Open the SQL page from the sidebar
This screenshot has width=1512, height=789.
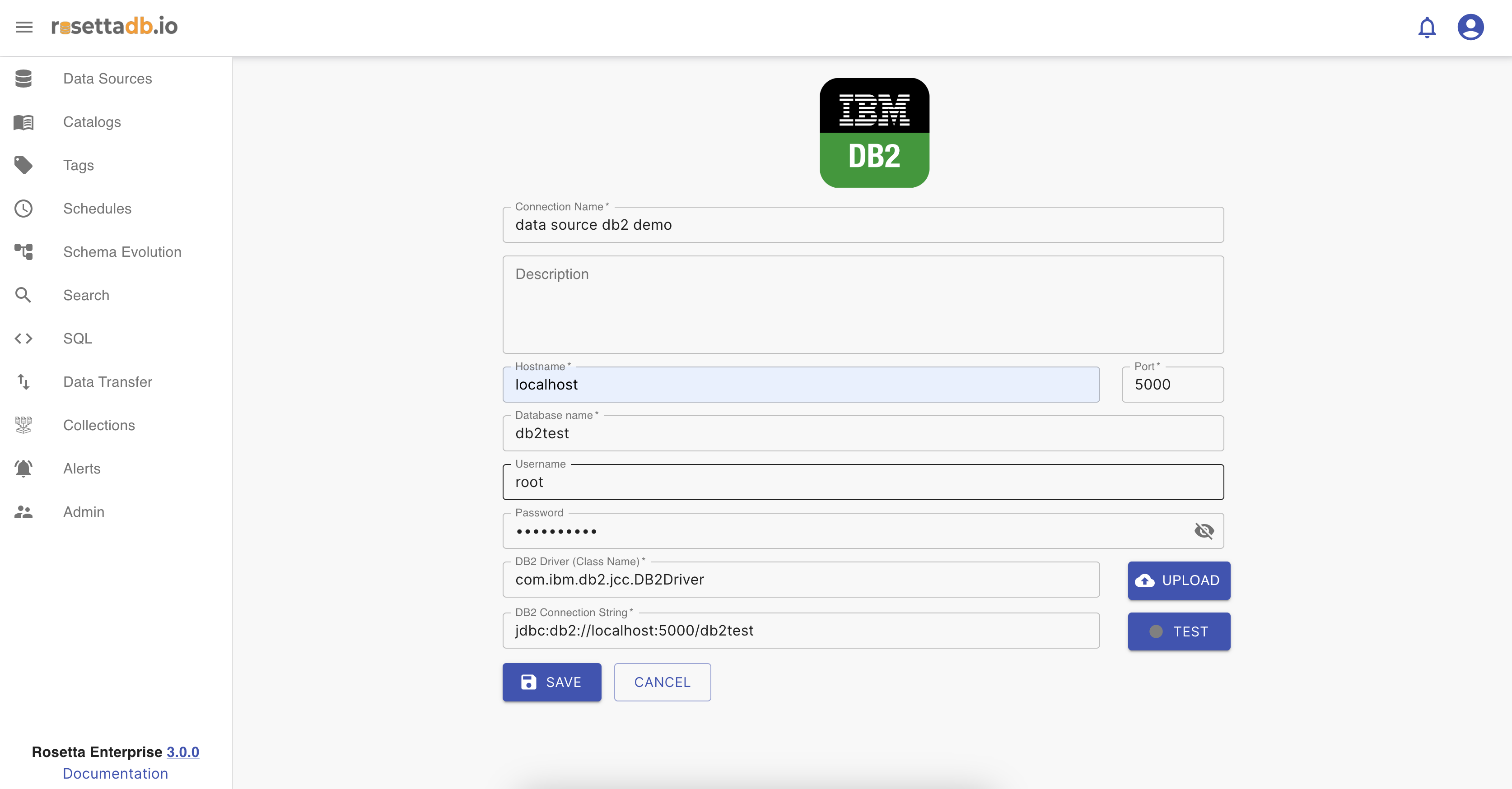78,339
